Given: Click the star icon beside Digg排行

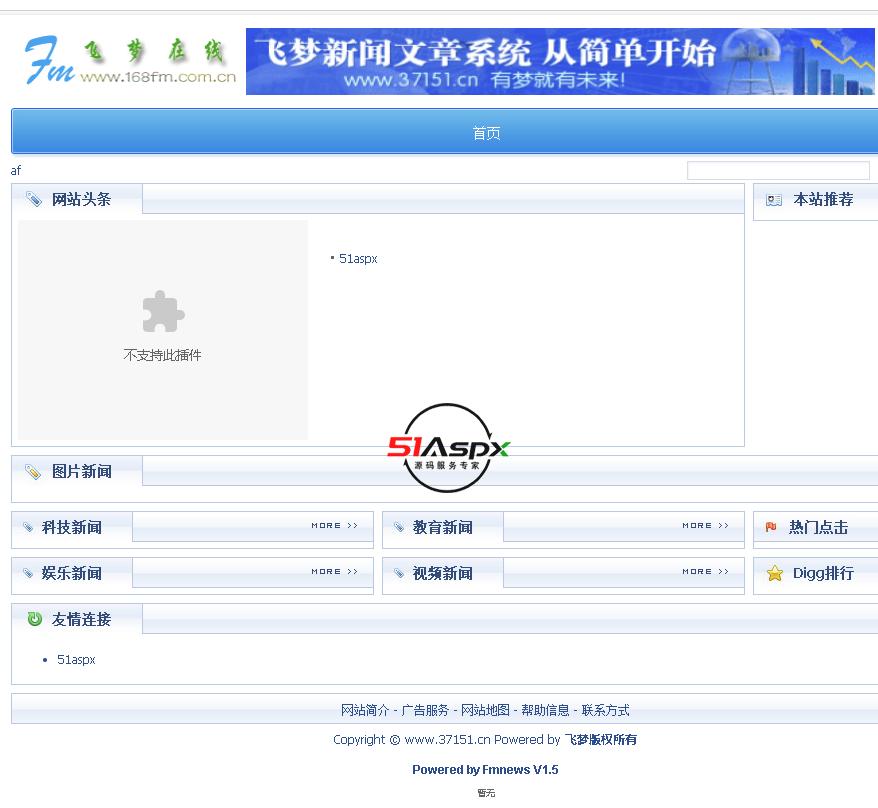Looking at the screenshot, I should coord(775,573).
